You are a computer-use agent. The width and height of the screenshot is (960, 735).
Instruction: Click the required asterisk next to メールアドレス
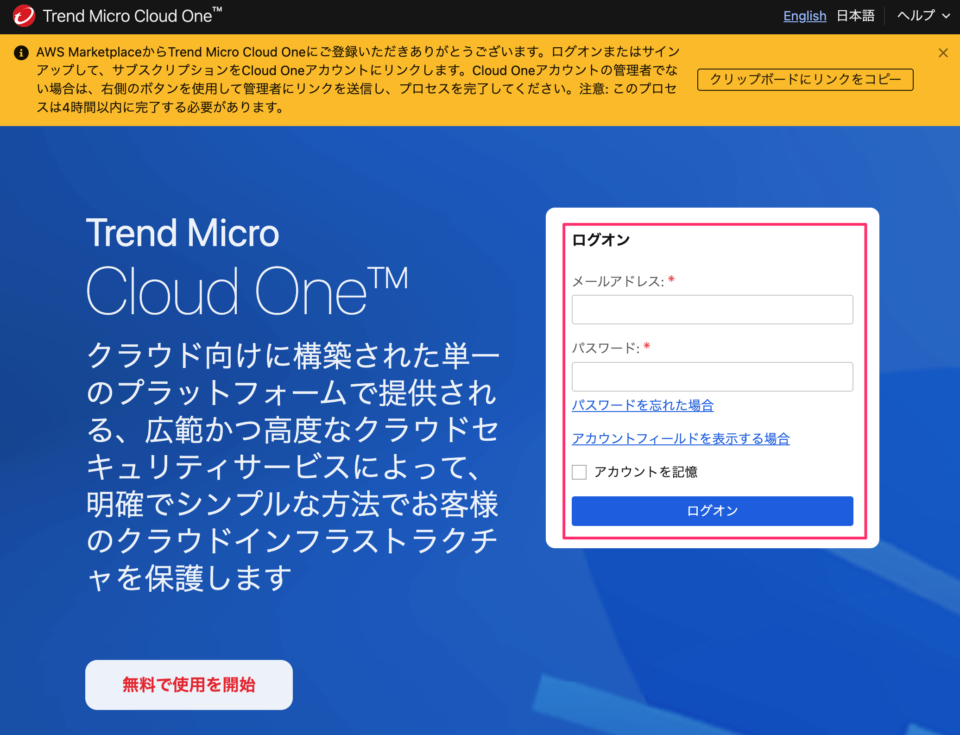click(x=670, y=277)
